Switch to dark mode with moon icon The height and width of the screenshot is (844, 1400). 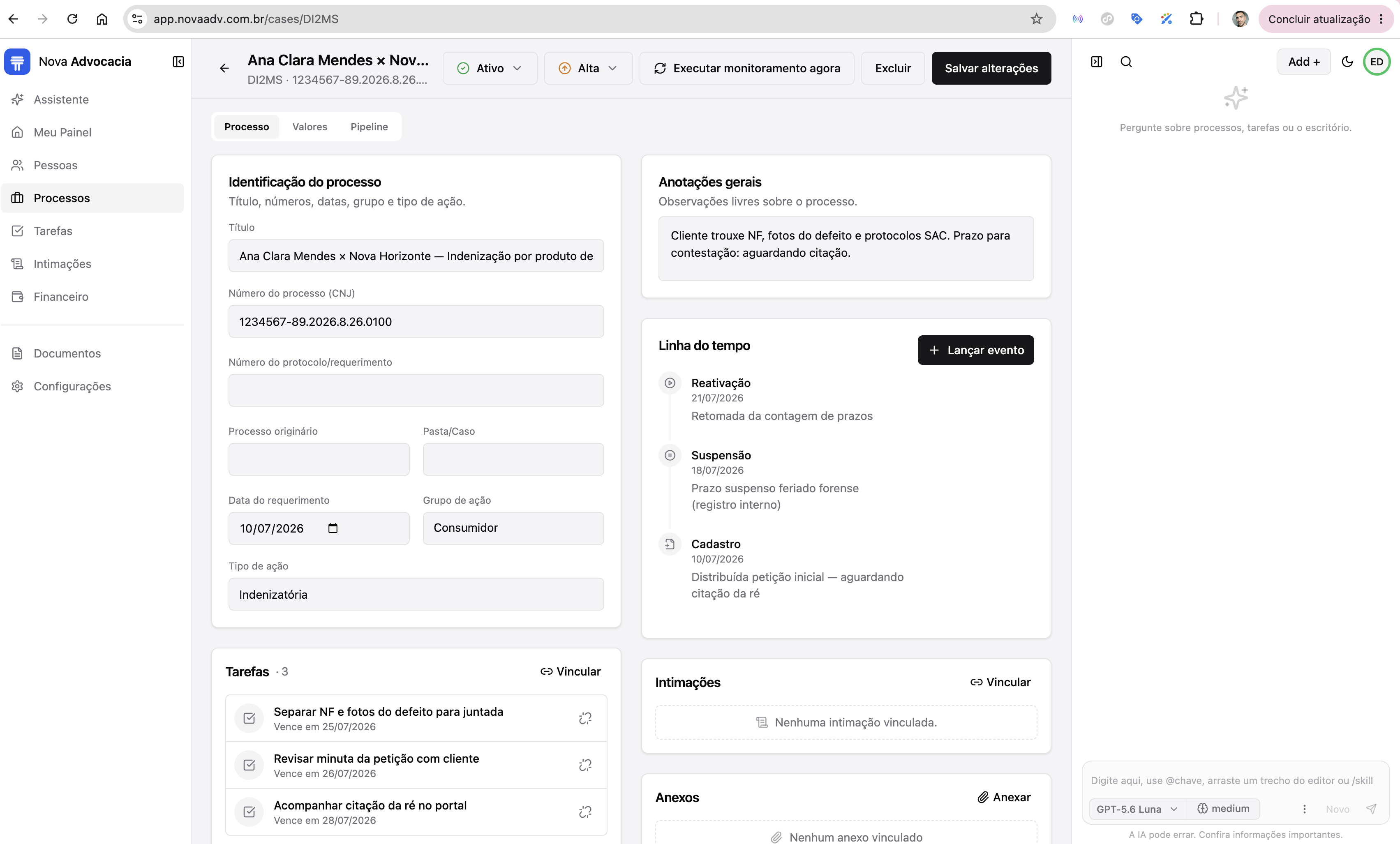(1347, 61)
